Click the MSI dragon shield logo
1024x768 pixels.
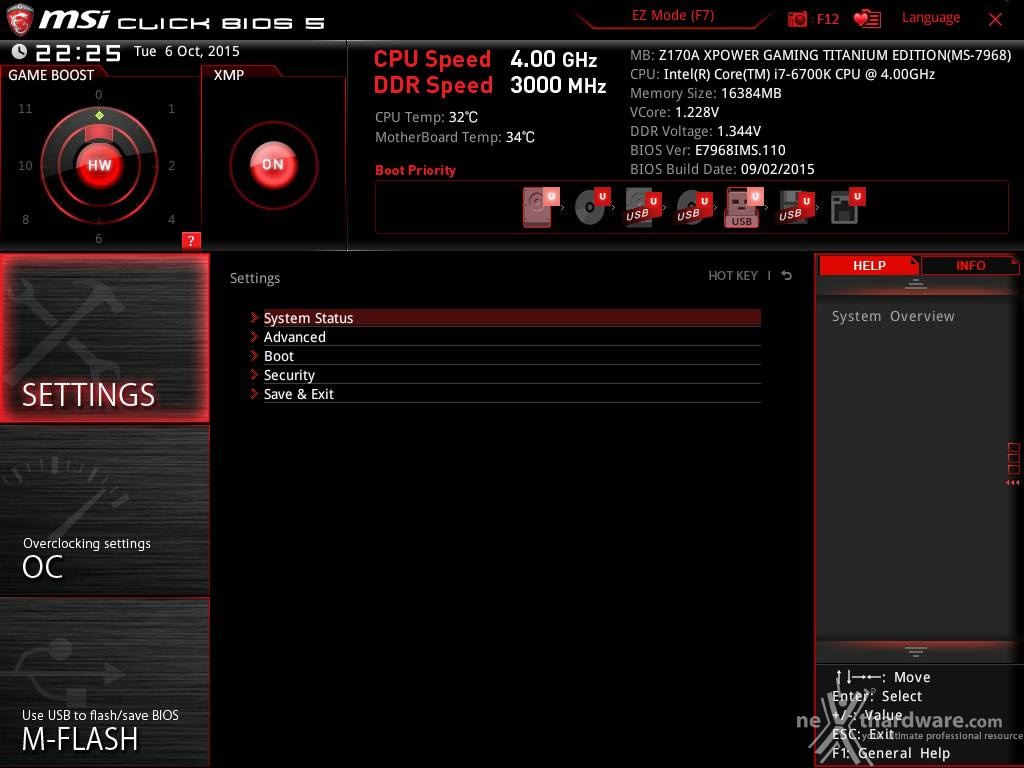(x=20, y=20)
